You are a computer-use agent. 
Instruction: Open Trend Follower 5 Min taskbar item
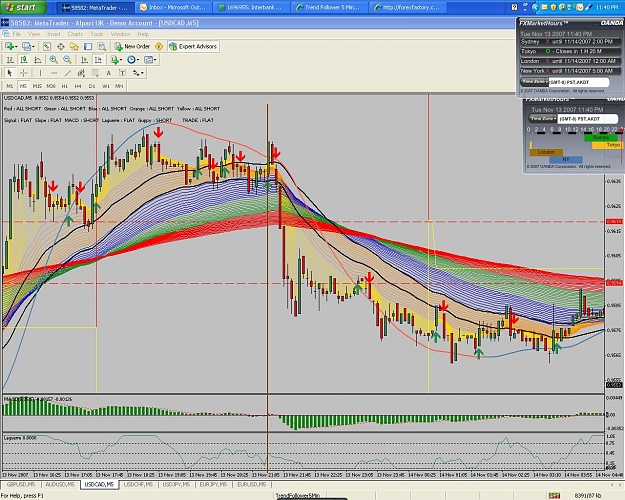tap(329, 7)
